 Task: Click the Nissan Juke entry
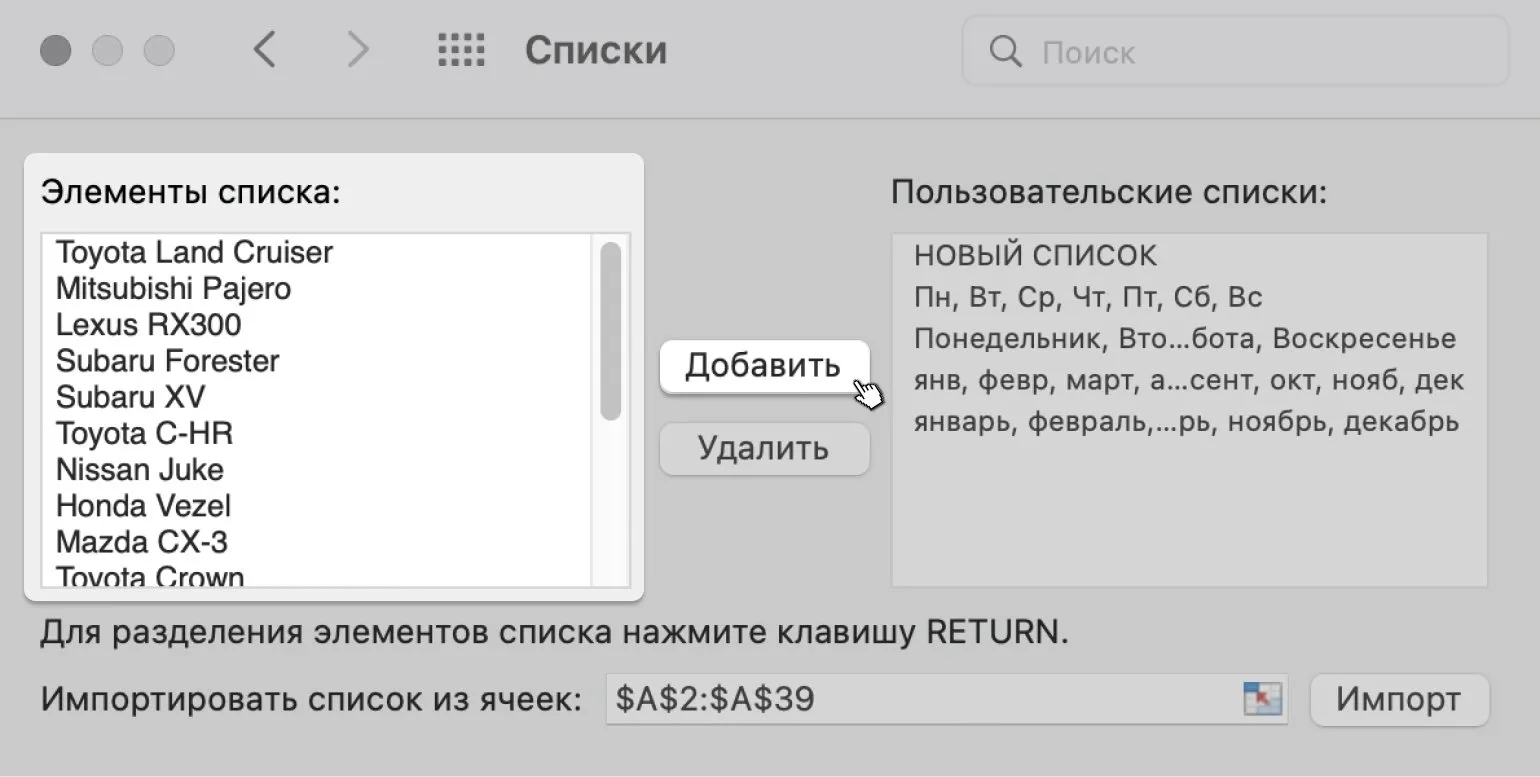click(140, 469)
